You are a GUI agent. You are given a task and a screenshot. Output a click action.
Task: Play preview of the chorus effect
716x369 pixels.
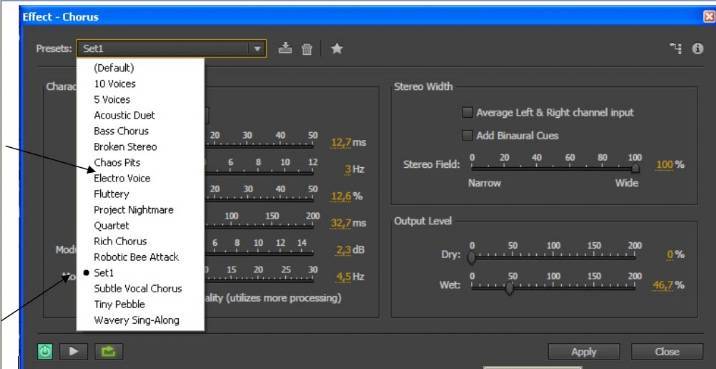pos(73,351)
